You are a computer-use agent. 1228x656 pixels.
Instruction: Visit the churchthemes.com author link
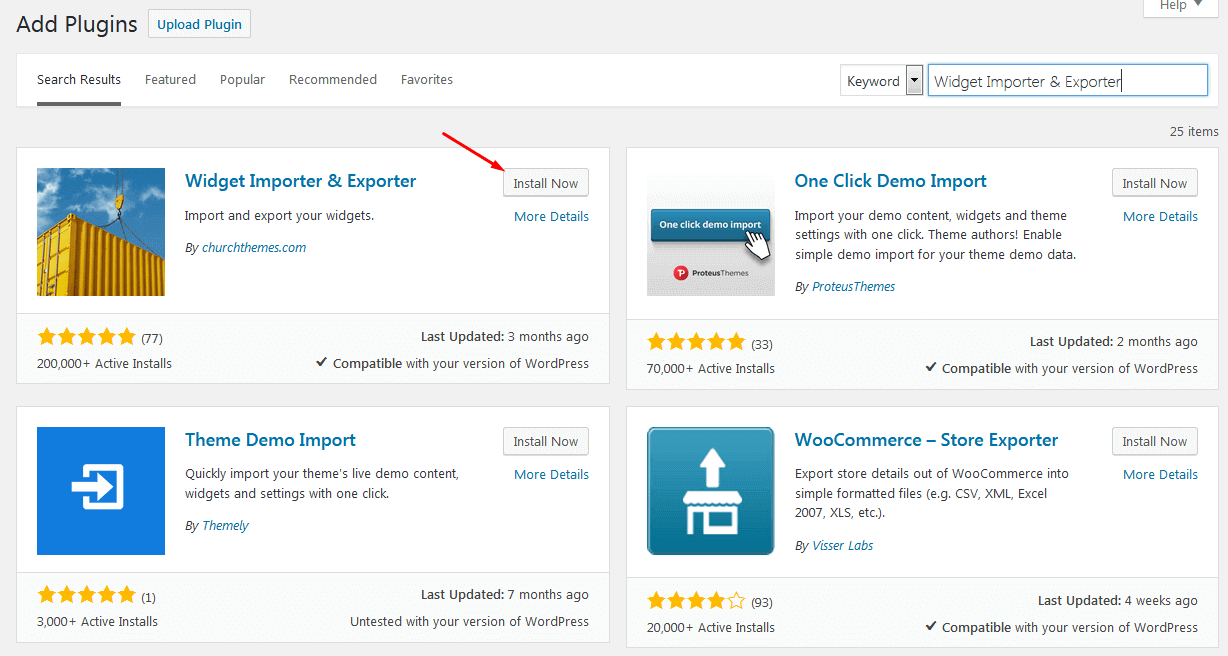click(x=254, y=248)
